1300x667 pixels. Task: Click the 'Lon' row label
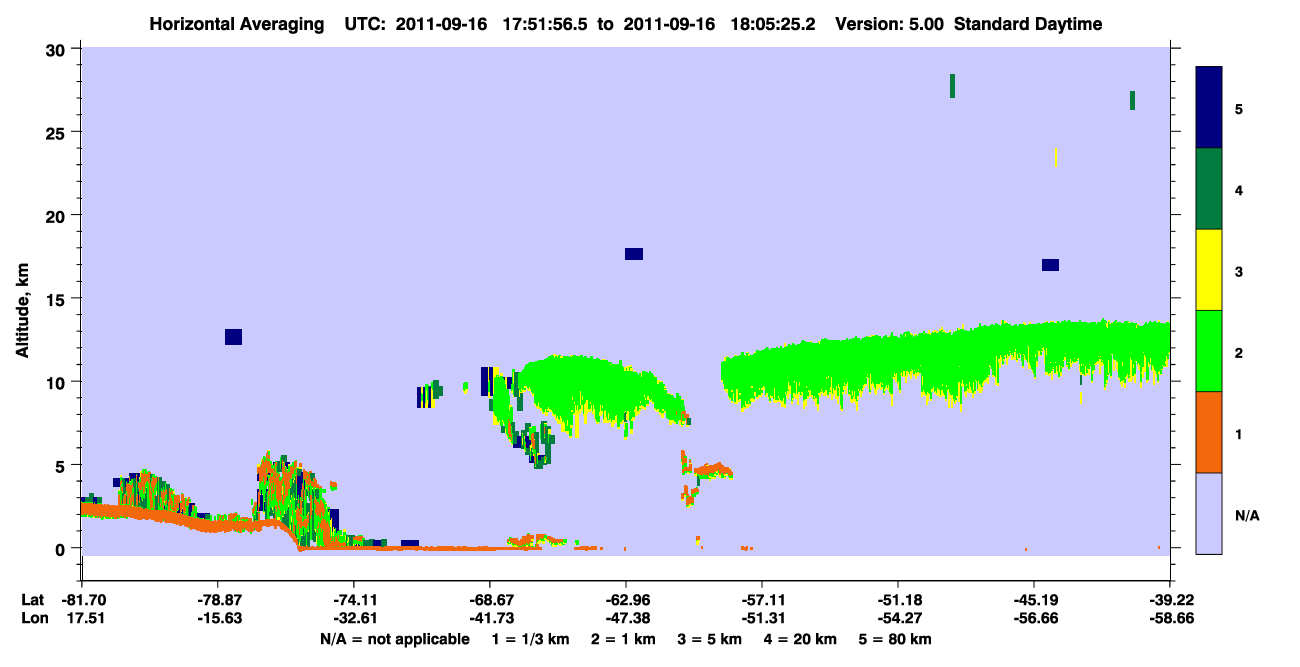click(x=34, y=618)
